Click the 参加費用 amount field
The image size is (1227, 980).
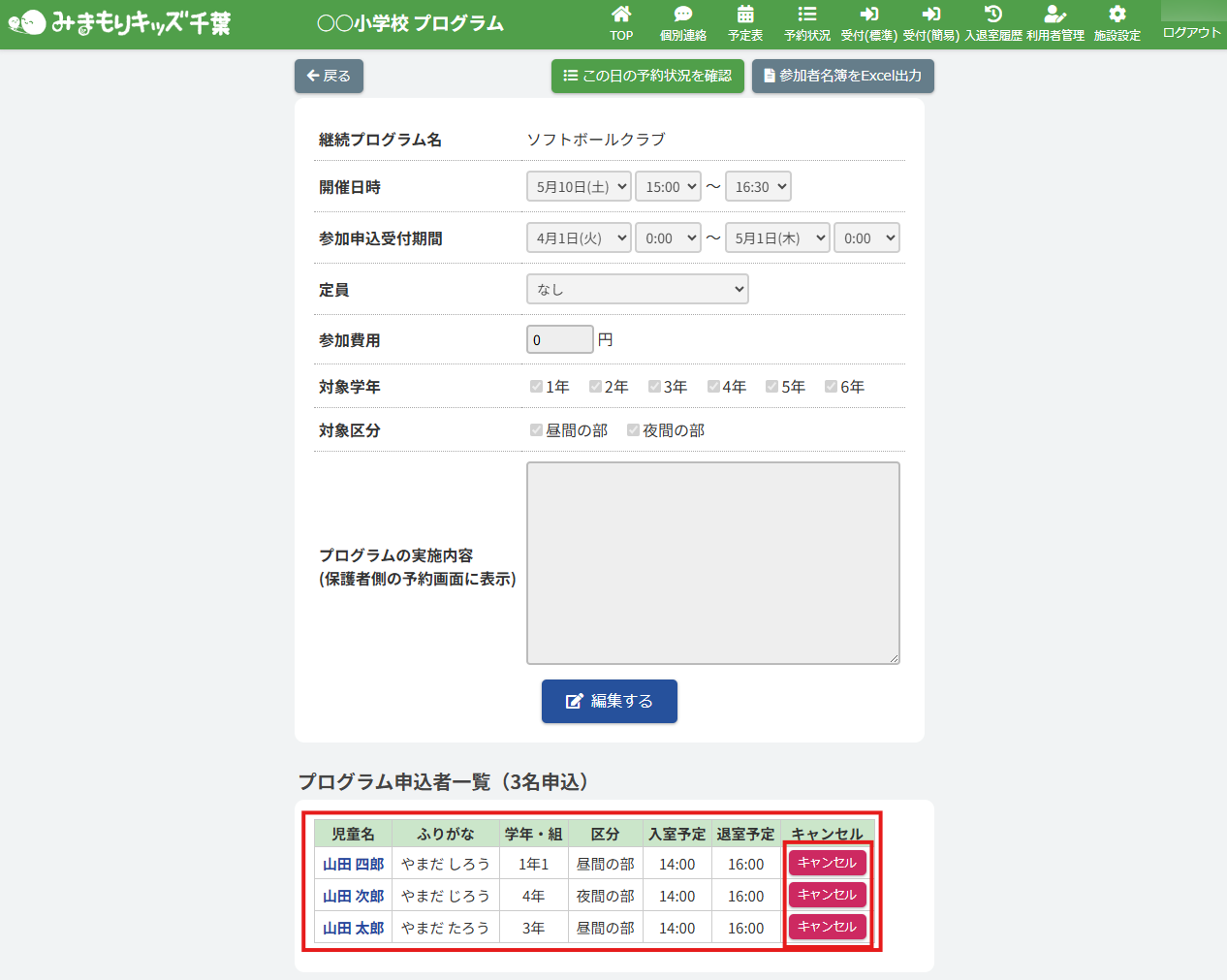point(559,340)
